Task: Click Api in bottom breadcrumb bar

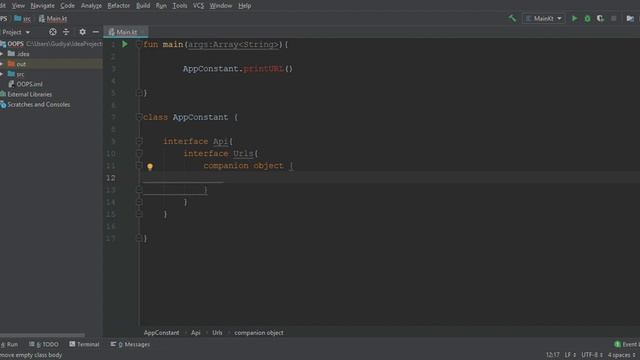Action: [196, 333]
